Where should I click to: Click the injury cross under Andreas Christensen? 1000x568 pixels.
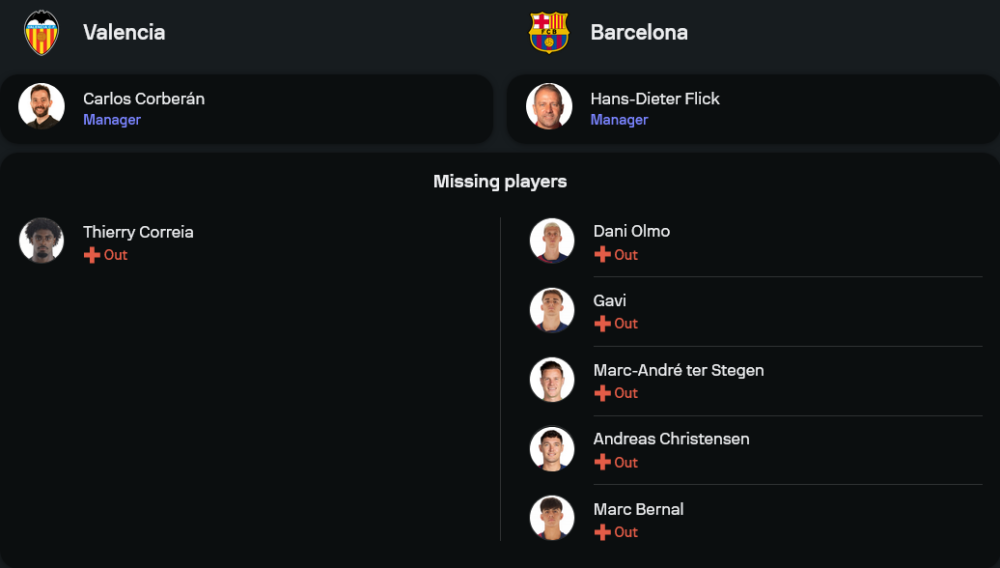[x=602, y=463]
